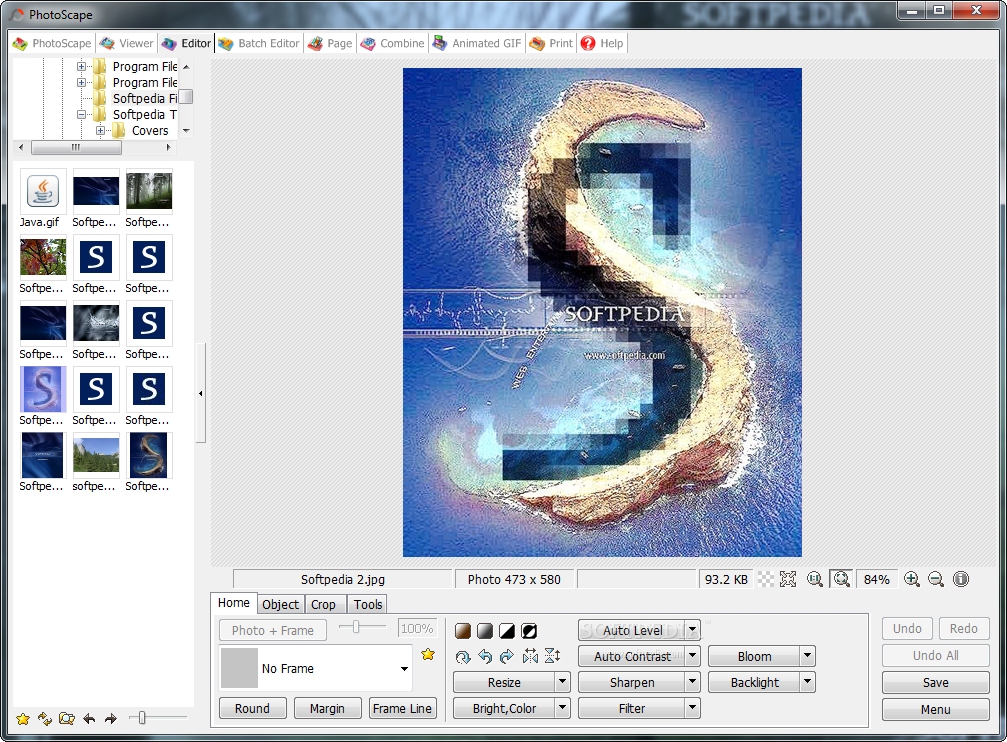Open favorites star in the folder panel
This screenshot has height=742, width=1007.
pos(23,719)
